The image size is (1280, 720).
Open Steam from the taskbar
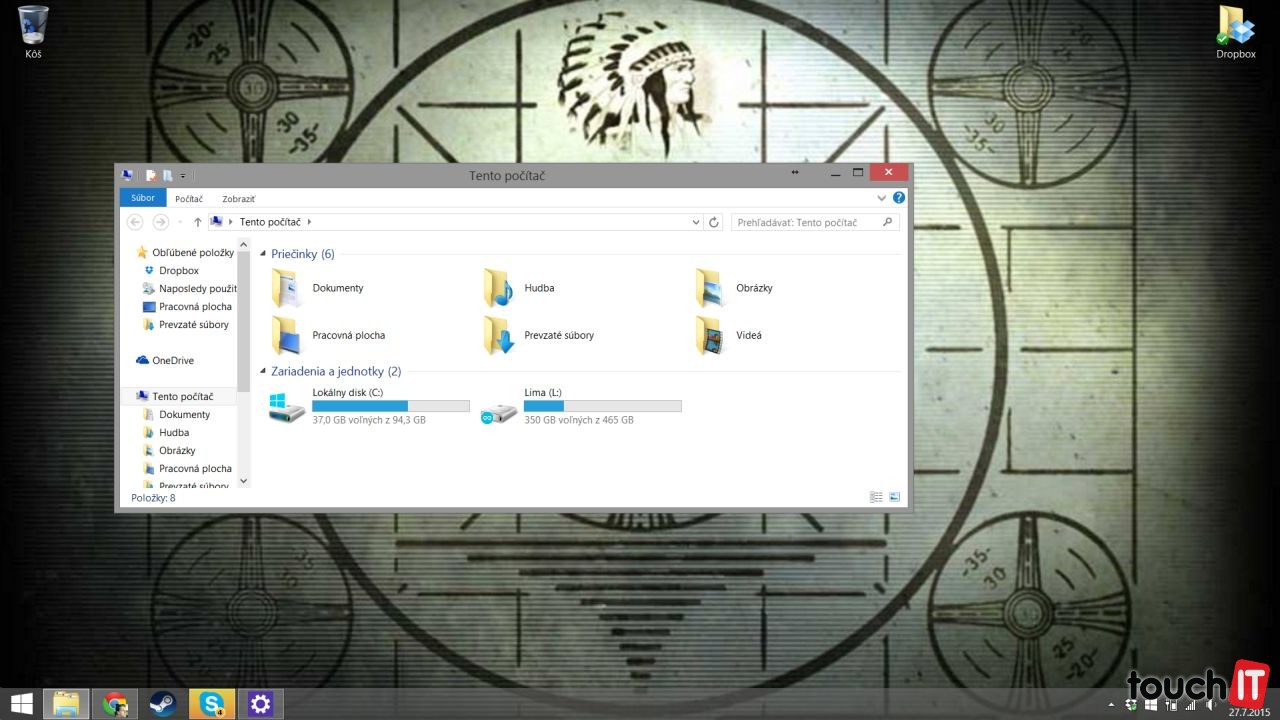coord(163,704)
